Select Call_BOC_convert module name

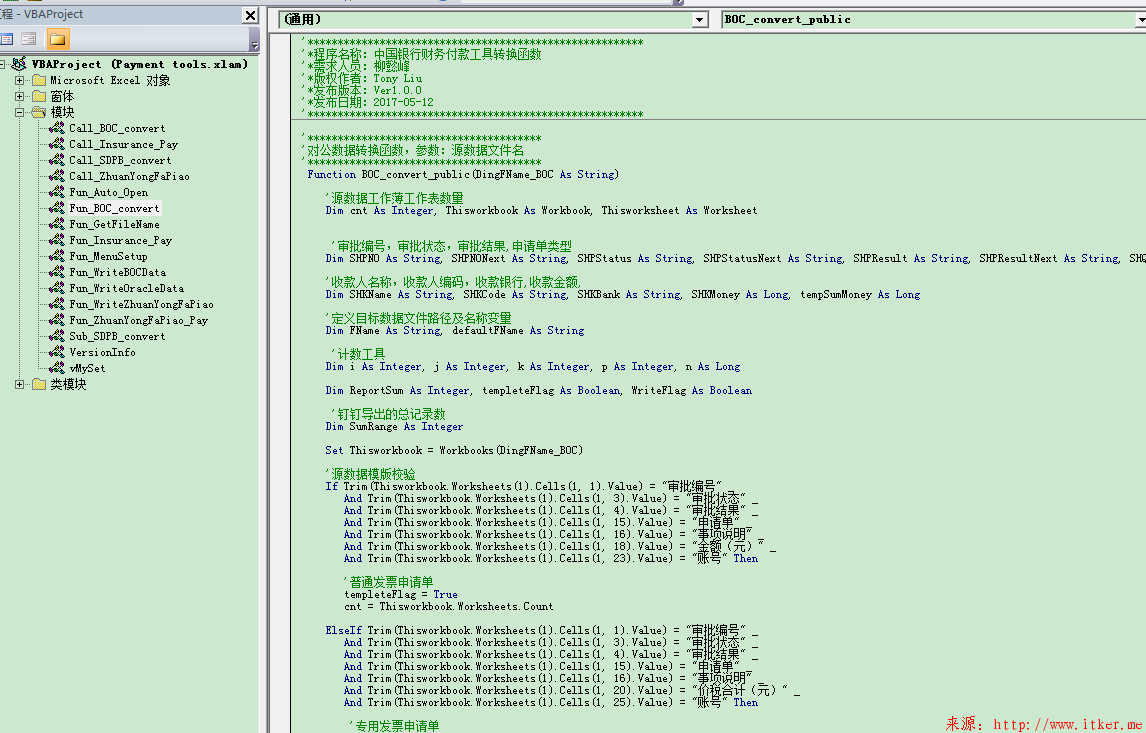point(117,129)
